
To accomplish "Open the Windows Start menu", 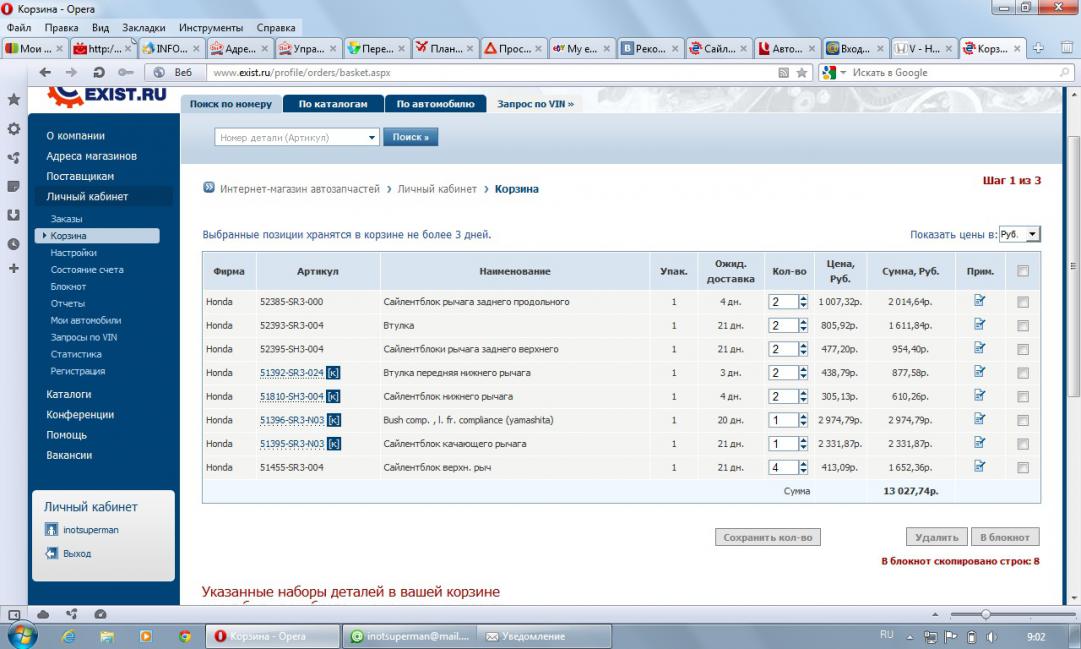I will [21, 635].
